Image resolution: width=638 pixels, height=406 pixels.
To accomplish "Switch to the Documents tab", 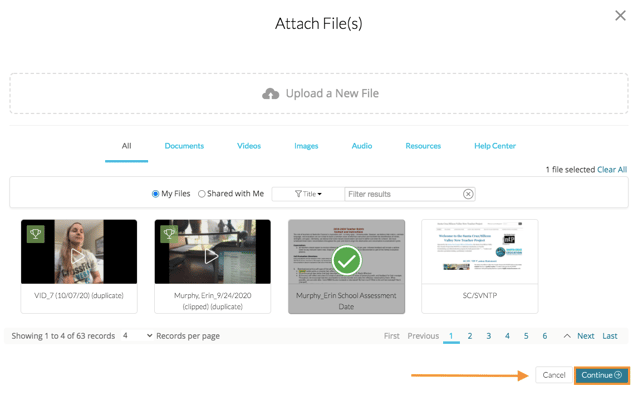I will [184, 146].
